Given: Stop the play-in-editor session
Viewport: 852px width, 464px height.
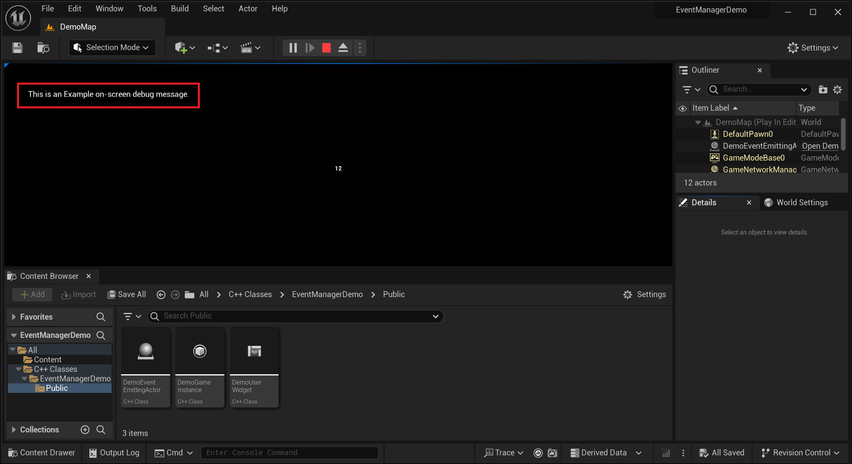Looking at the screenshot, I should pyautogui.click(x=326, y=48).
